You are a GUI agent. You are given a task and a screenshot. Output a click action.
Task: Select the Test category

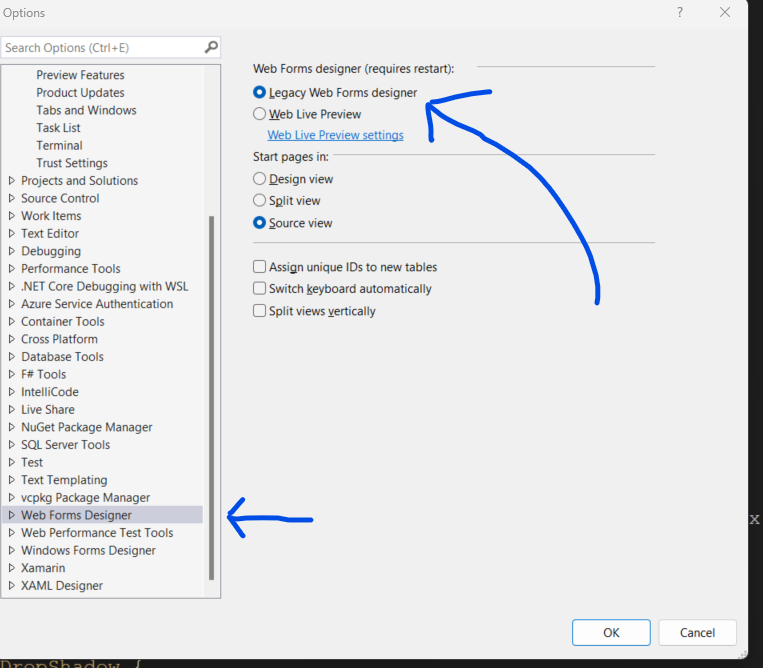32,462
